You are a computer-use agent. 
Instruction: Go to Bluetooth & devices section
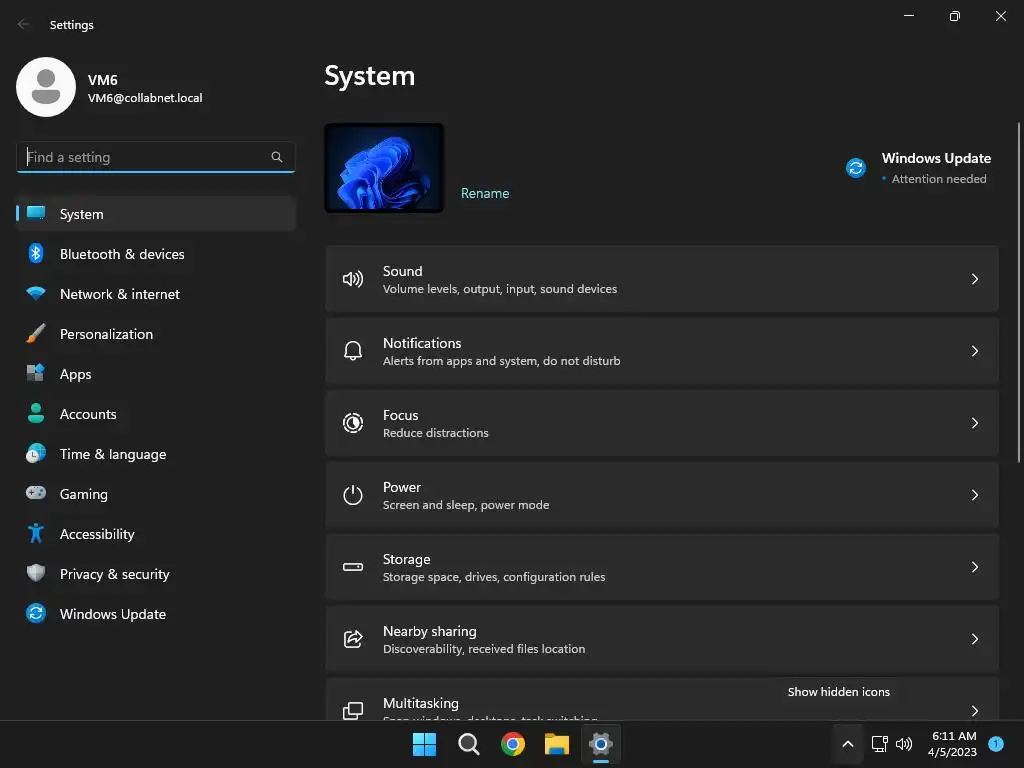pos(156,253)
